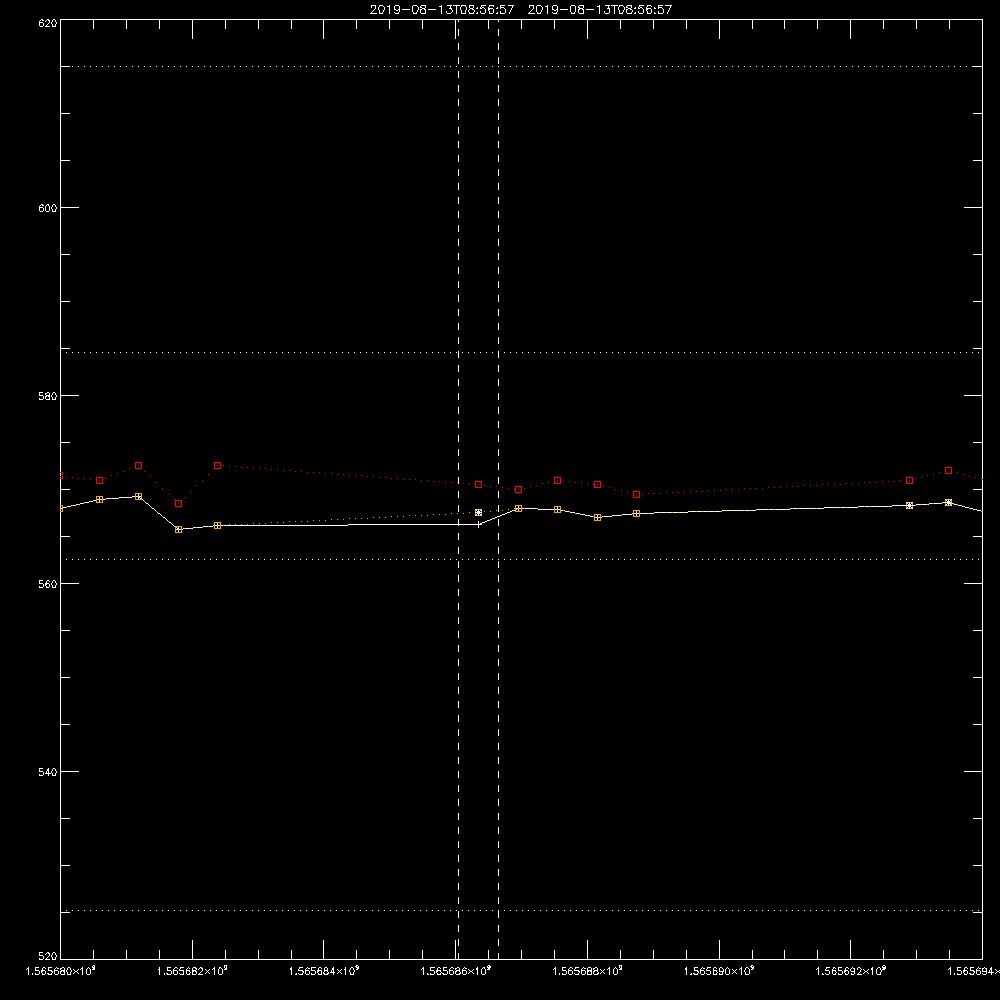Click the left timestamp in the plot title

click(x=442, y=10)
